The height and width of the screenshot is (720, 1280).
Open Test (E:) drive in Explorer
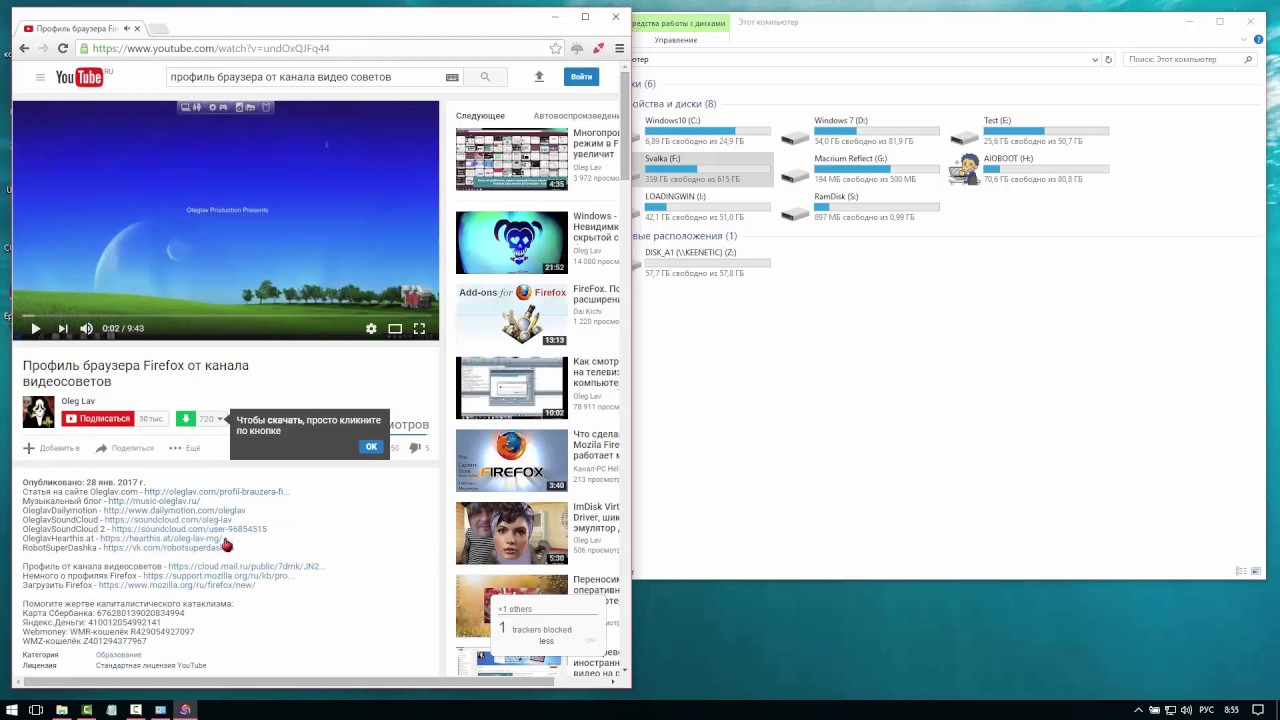pyautogui.click(x=1030, y=131)
